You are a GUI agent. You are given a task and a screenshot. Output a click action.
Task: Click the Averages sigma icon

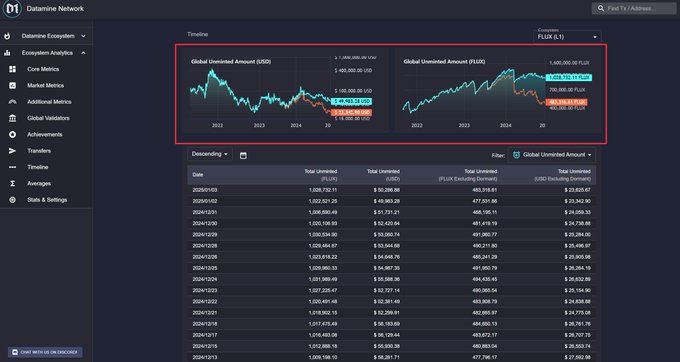[x=13, y=183]
